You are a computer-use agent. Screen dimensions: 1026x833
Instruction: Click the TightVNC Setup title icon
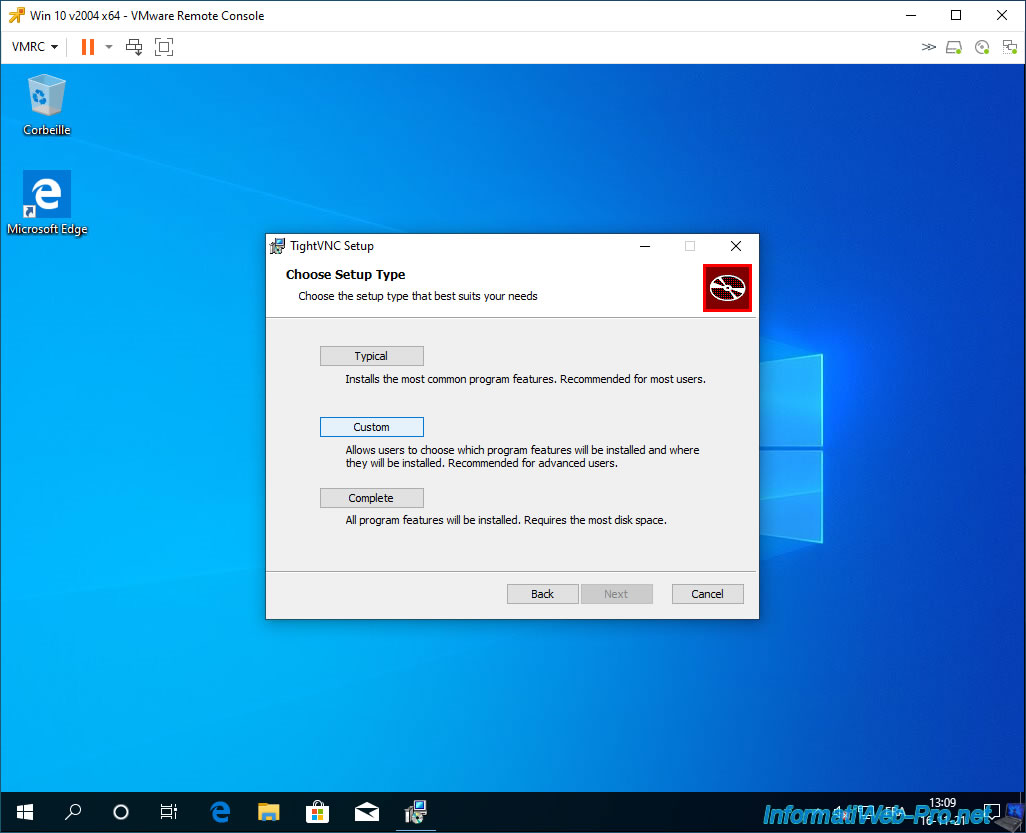click(277, 246)
